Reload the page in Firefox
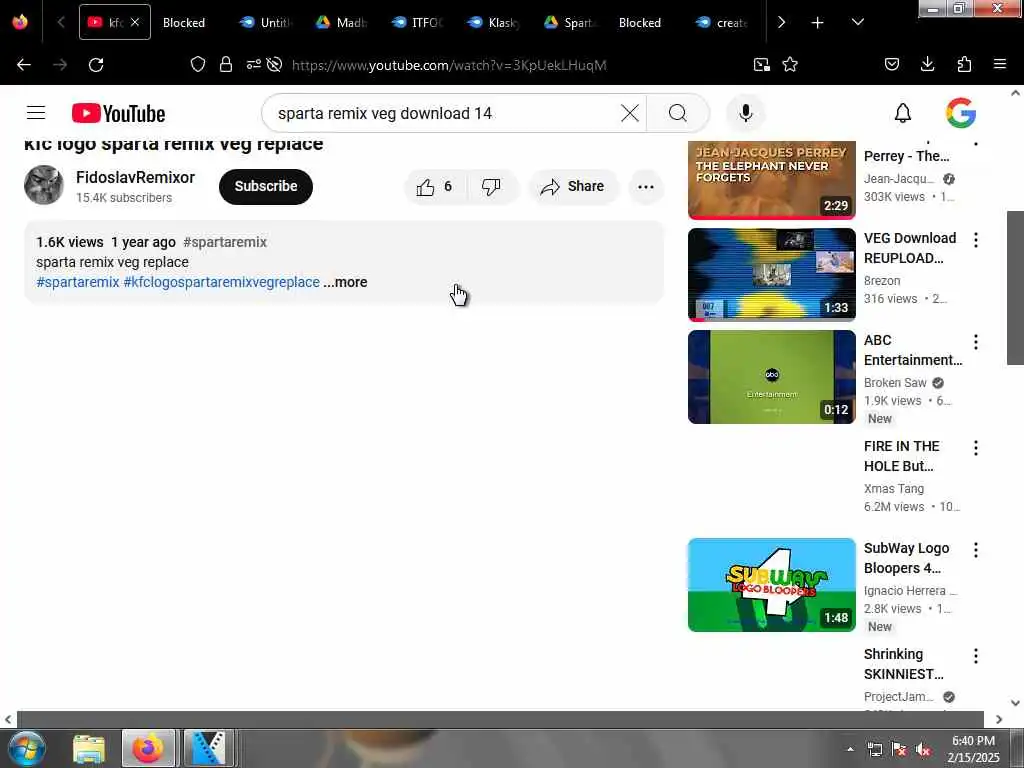 click(96, 65)
